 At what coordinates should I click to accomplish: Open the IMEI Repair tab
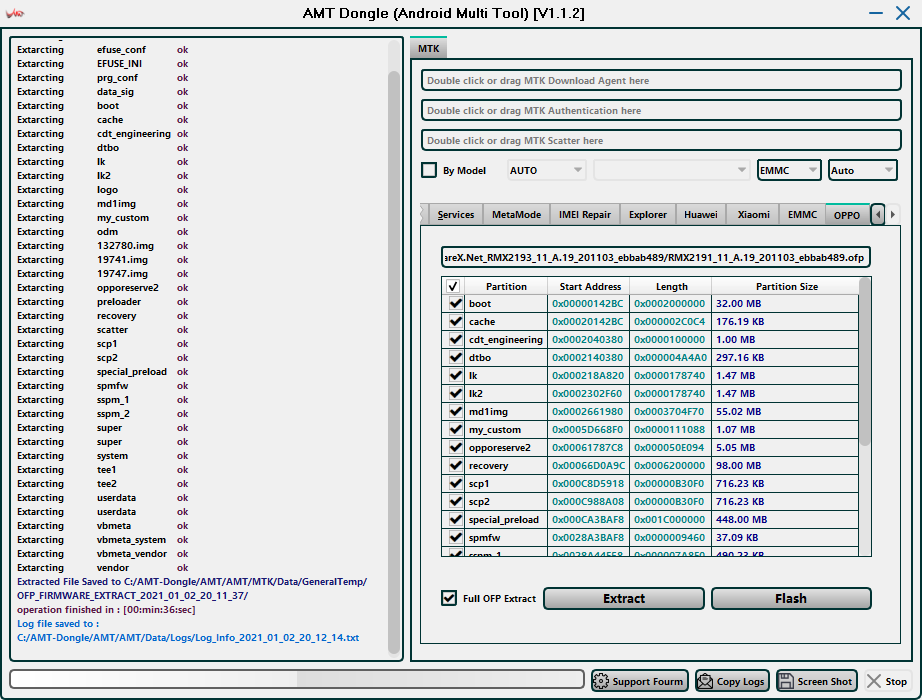click(584, 215)
